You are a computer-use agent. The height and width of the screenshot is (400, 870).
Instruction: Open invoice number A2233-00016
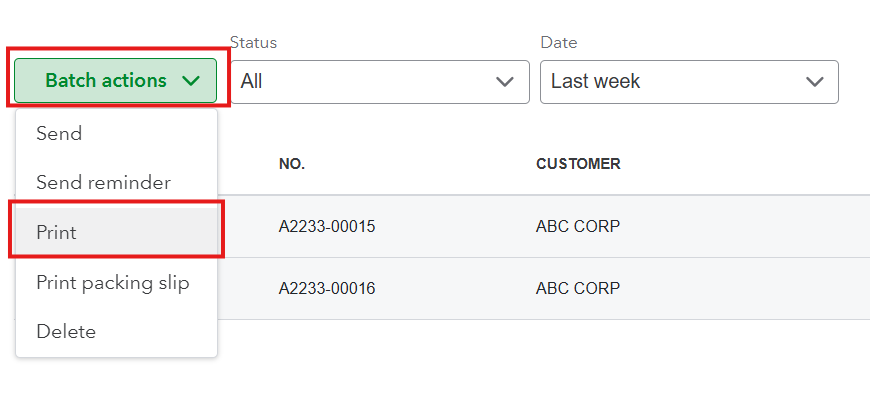coord(326,289)
